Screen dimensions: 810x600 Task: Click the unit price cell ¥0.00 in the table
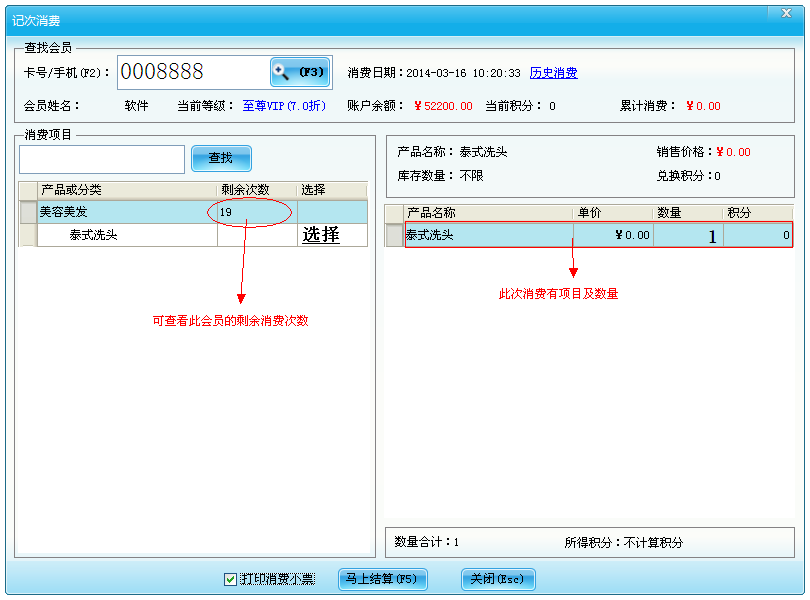tap(613, 235)
